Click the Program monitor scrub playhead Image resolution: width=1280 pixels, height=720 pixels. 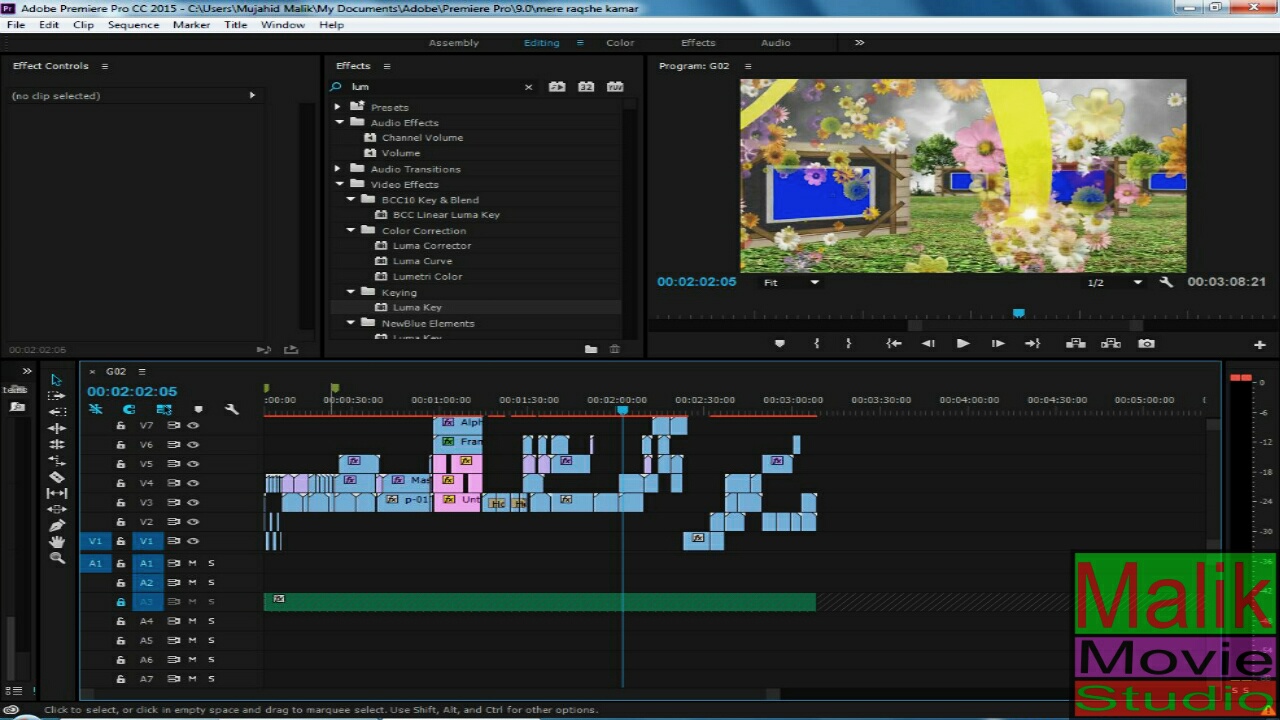1018,313
